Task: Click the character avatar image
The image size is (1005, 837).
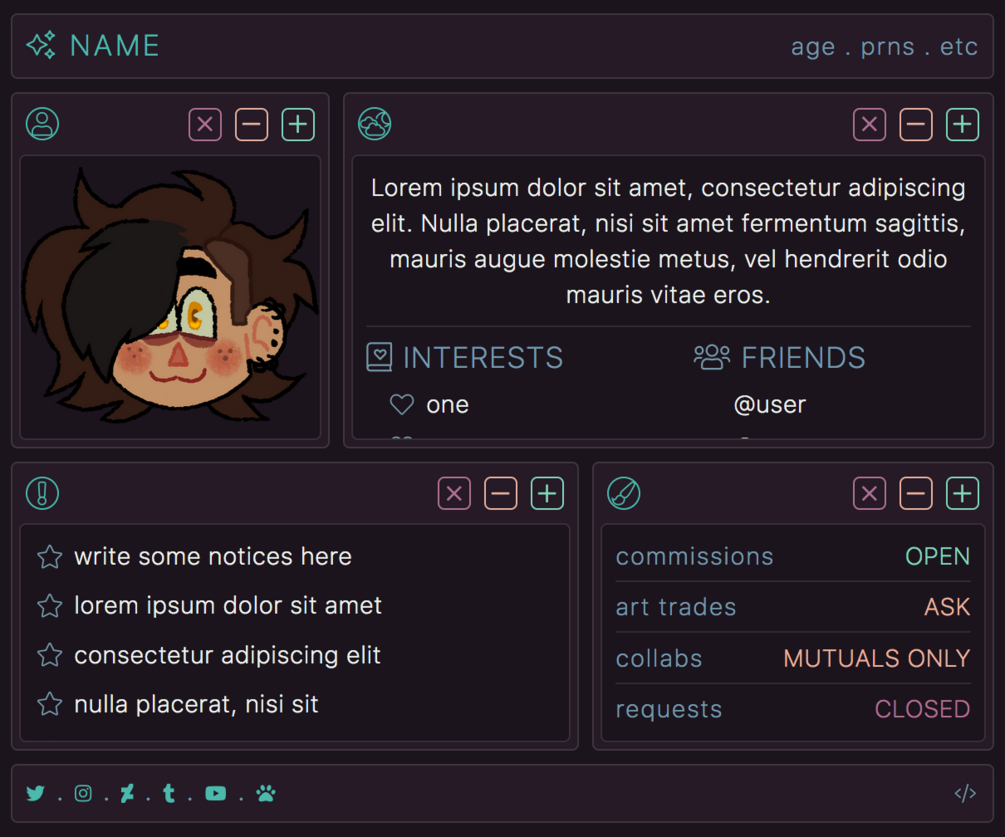Action: (x=170, y=297)
